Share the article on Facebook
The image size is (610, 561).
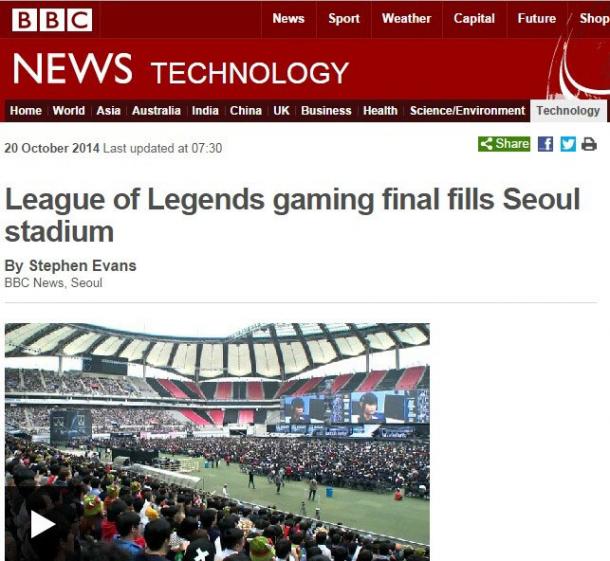pyautogui.click(x=545, y=144)
